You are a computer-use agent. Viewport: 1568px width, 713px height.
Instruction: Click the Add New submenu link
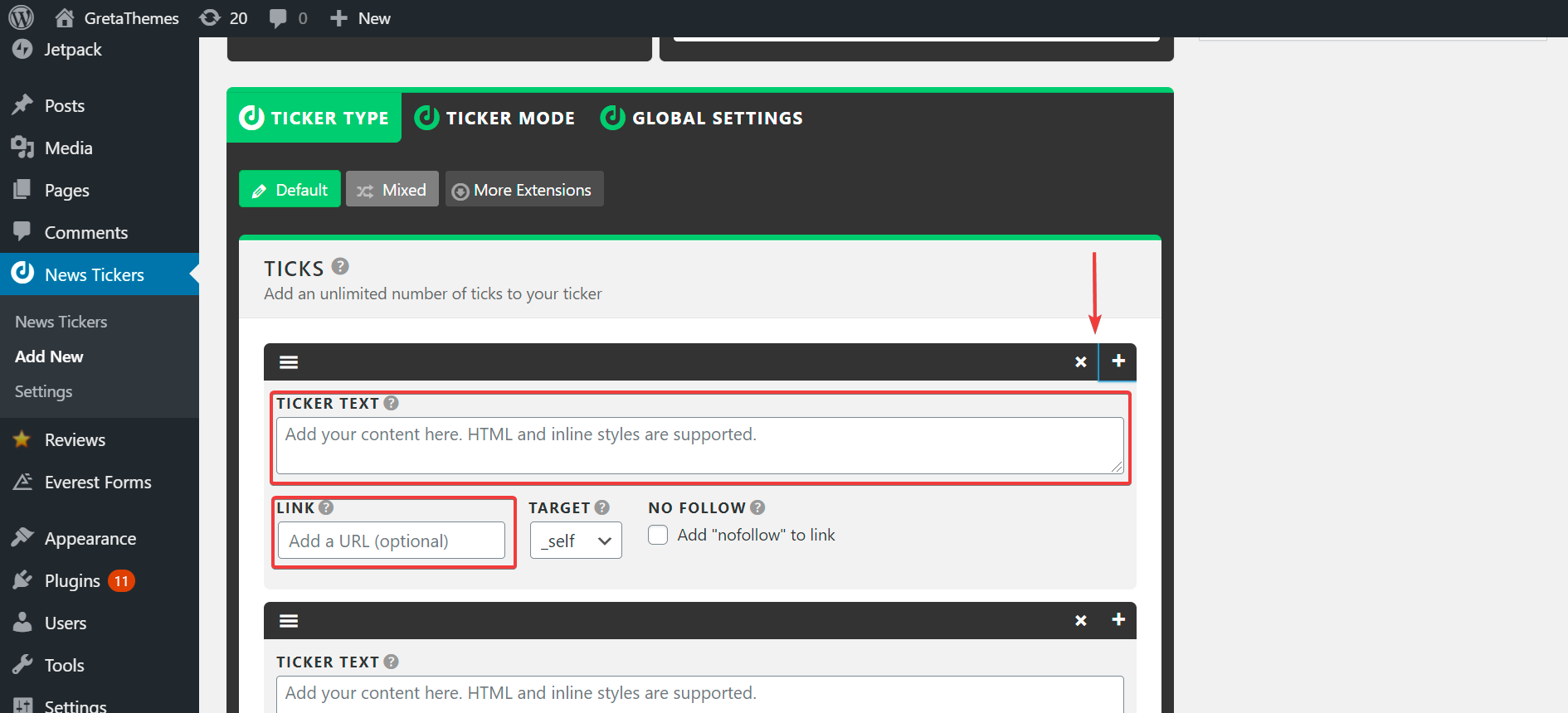click(49, 356)
